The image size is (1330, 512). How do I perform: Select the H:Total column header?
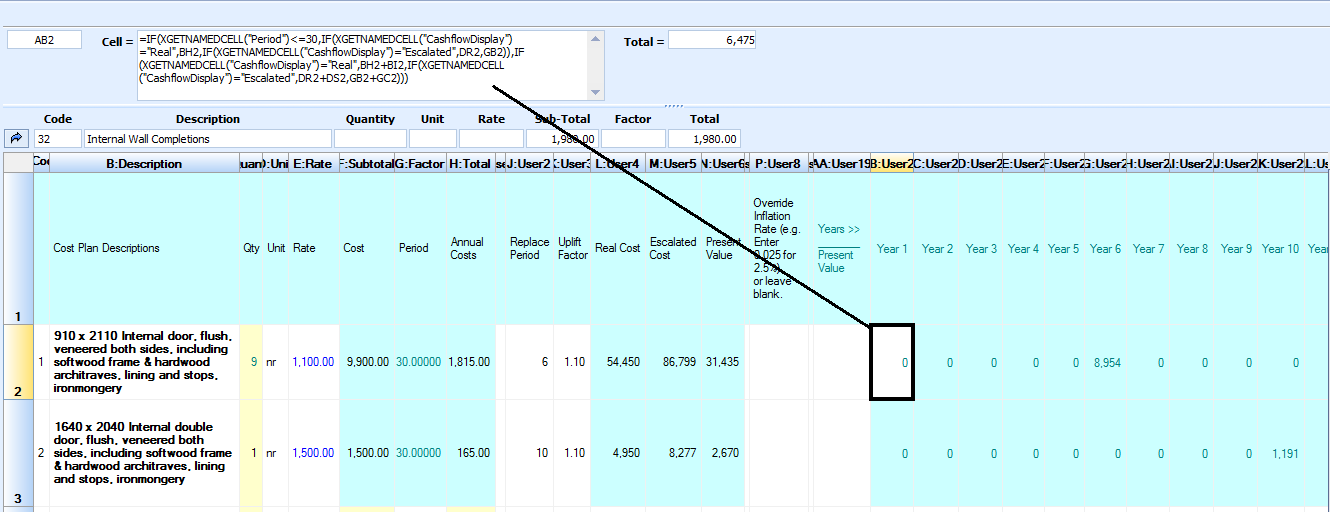(x=469, y=163)
